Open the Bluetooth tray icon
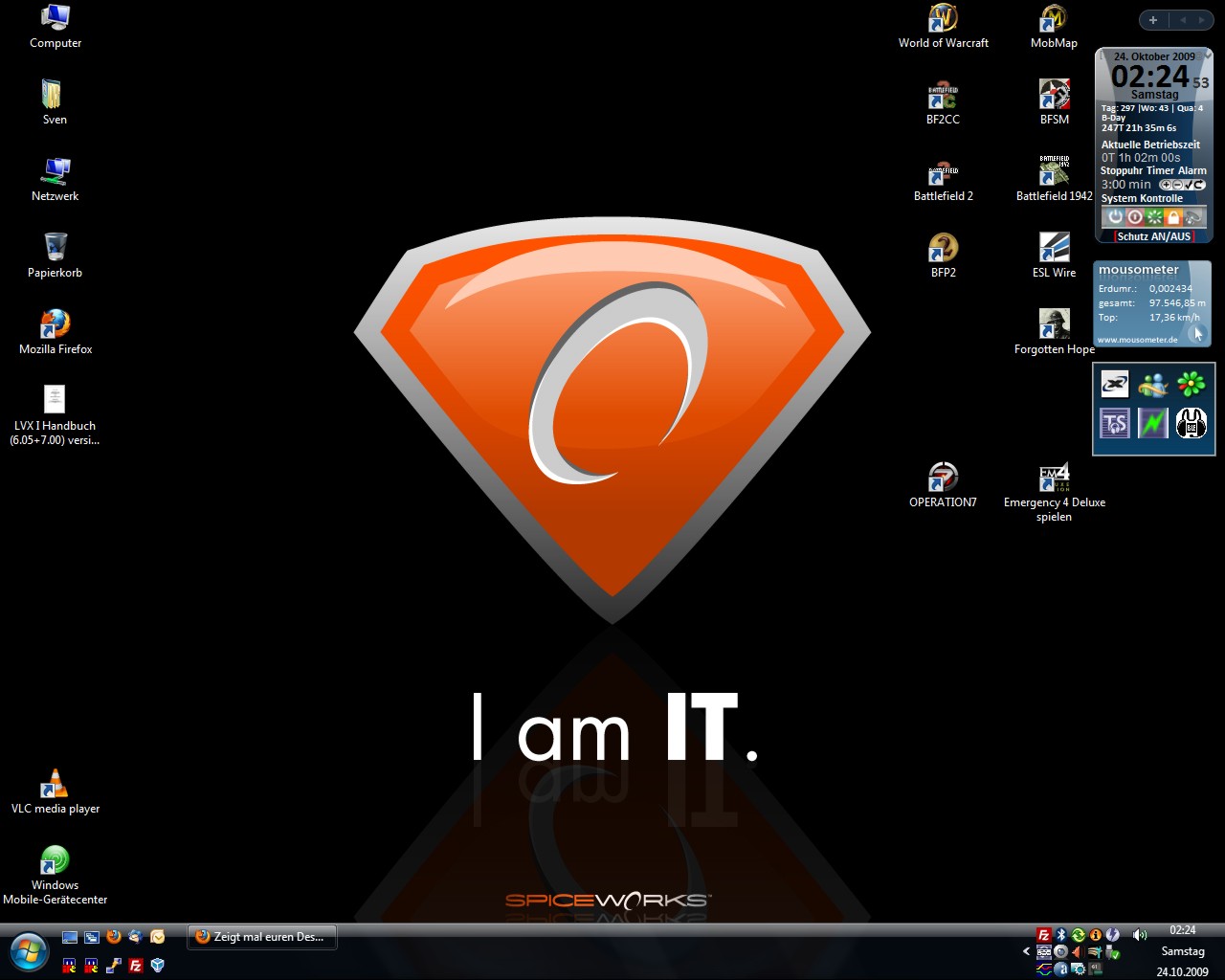Image resolution: width=1225 pixels, height=980 pixels. (1061, 935)
